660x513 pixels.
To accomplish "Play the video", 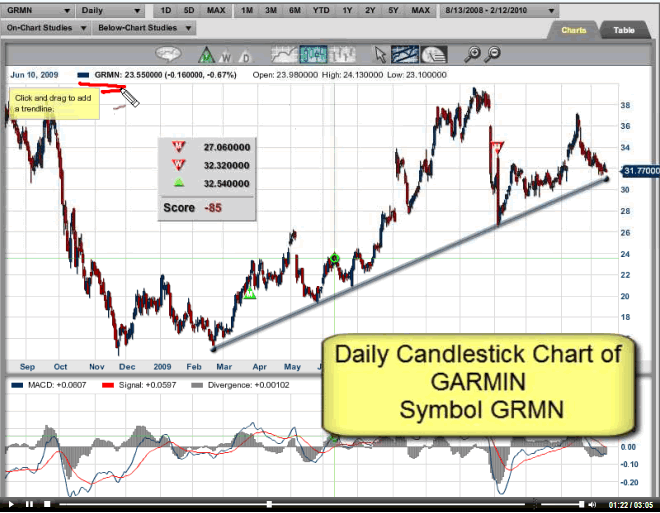I will [x=11, y=504].
